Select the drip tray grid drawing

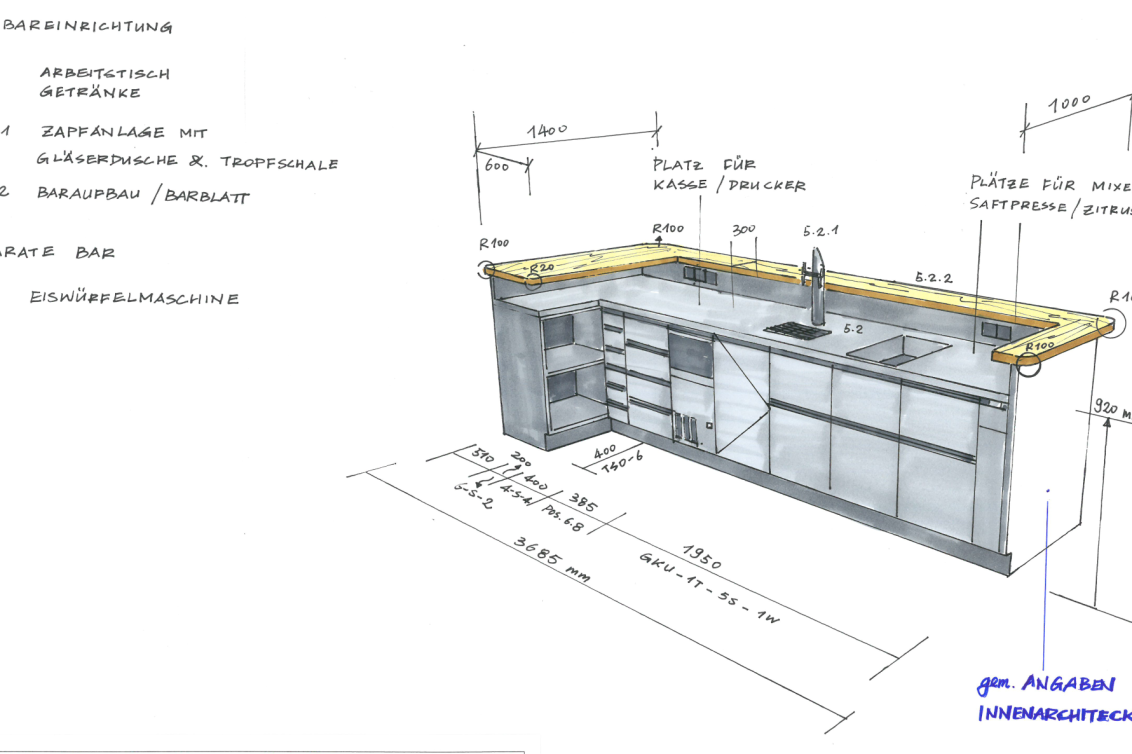coord(797,330)
